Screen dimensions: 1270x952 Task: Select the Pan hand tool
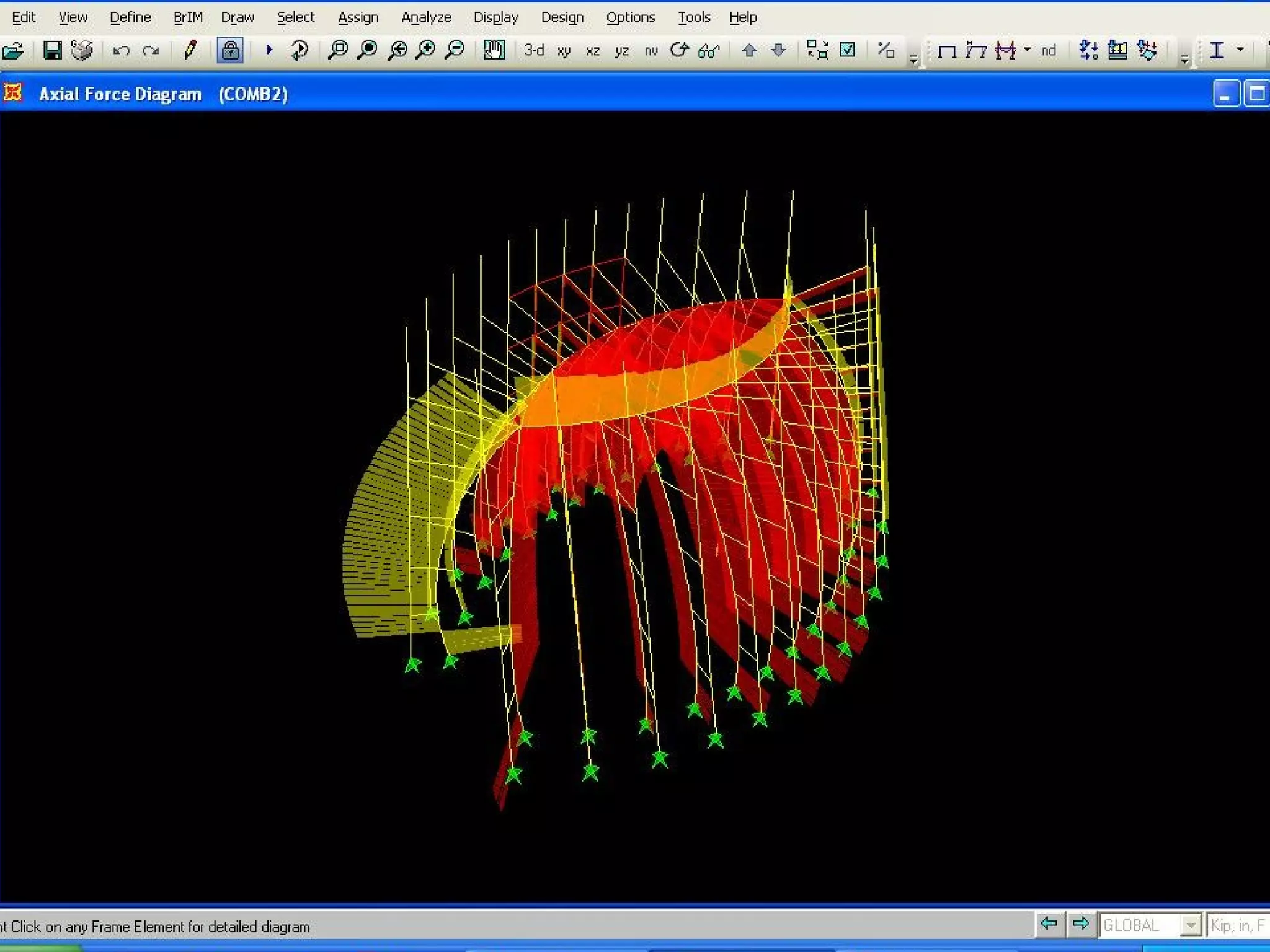point(494,50)
